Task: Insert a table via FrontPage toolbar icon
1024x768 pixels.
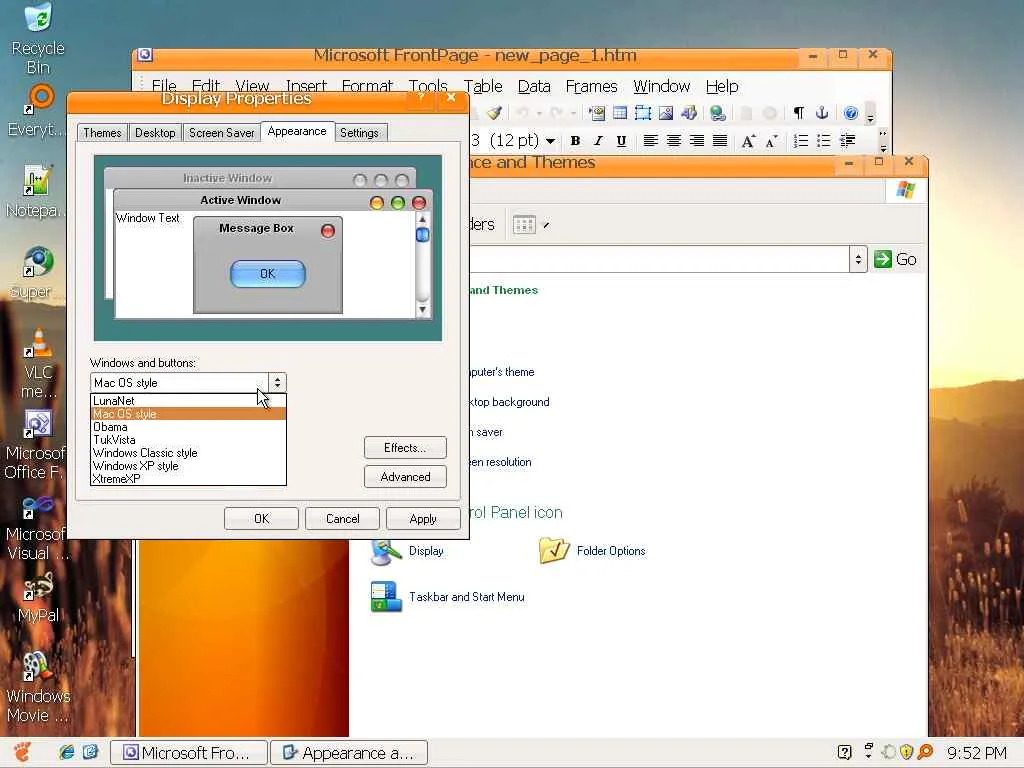Action: (620, 113)
